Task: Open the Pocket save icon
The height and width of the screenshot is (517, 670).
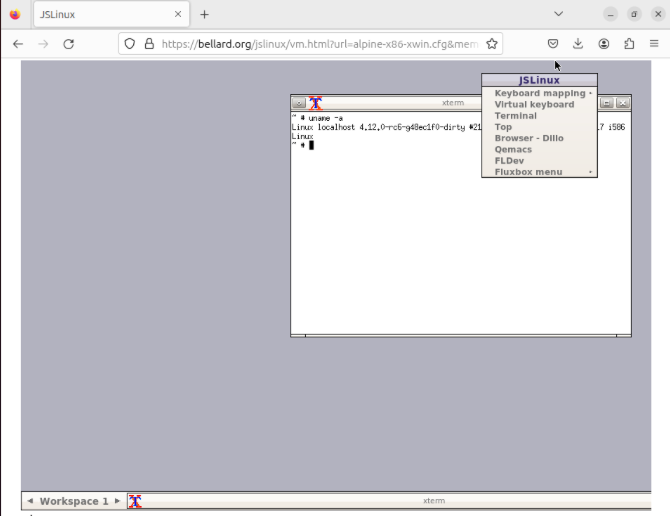Action: [x=553, y=44]
